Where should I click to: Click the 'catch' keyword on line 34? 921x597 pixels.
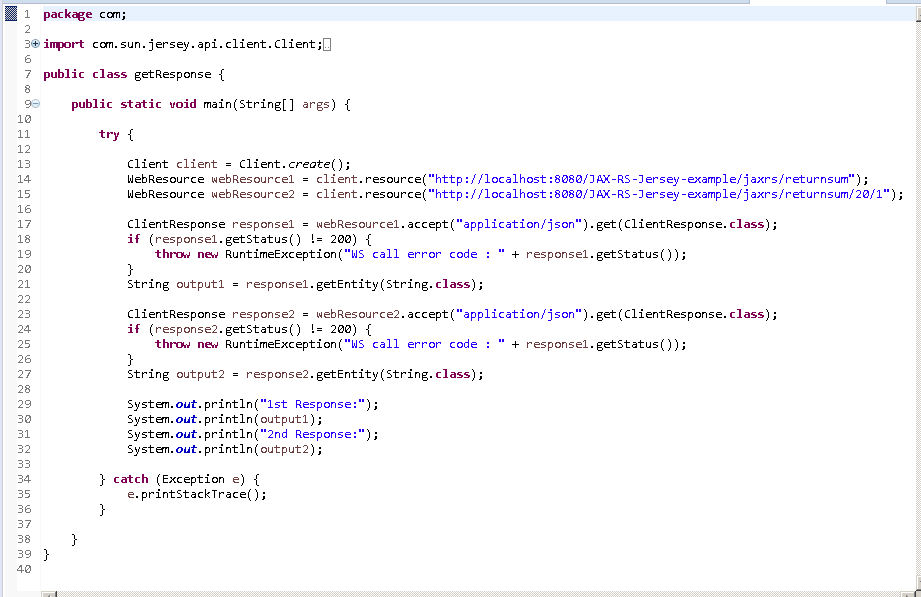click(130, 479)
